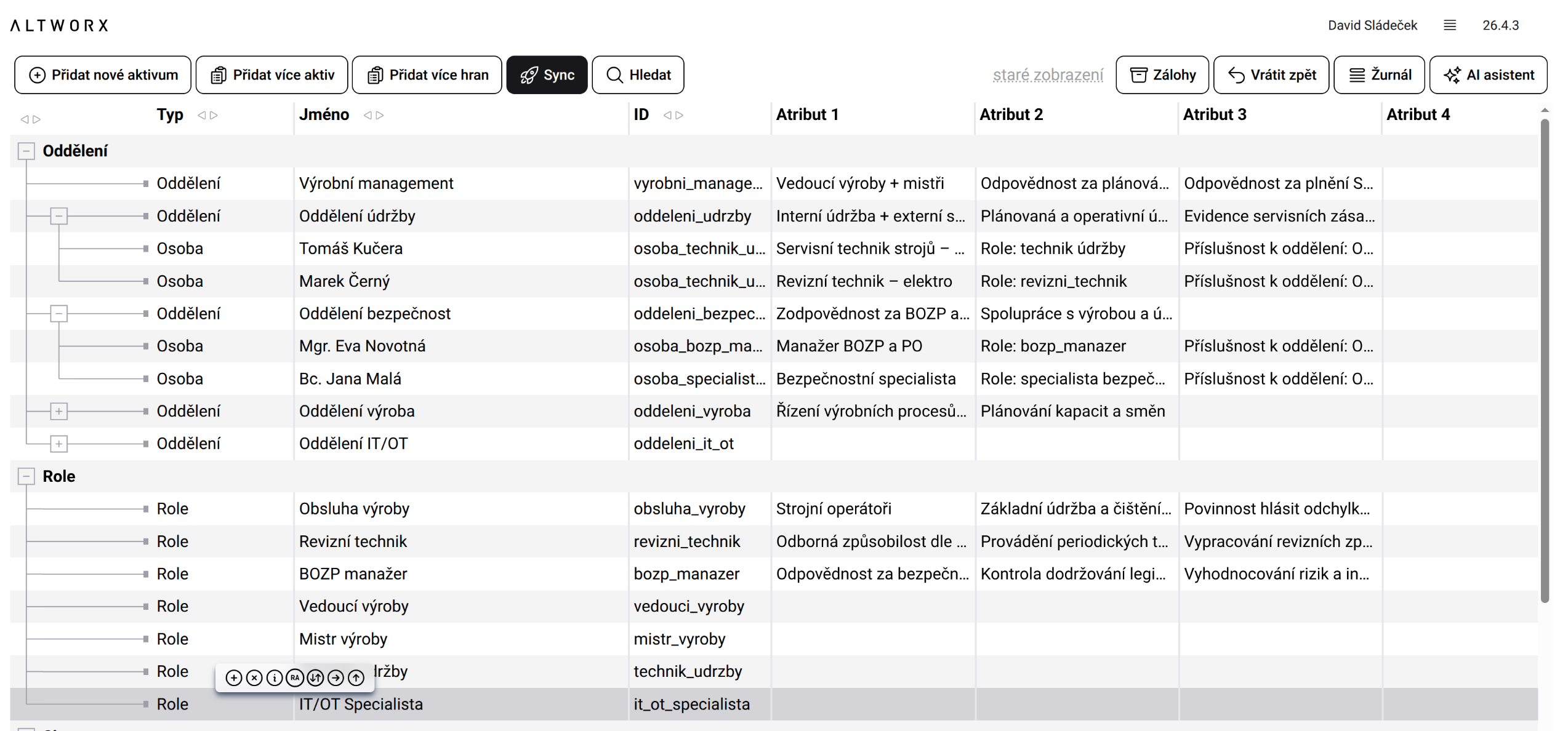Open the AI asistent panel
This screenshot has width=1568, height=731.
pyautogui.click(x=1487, y=75)
